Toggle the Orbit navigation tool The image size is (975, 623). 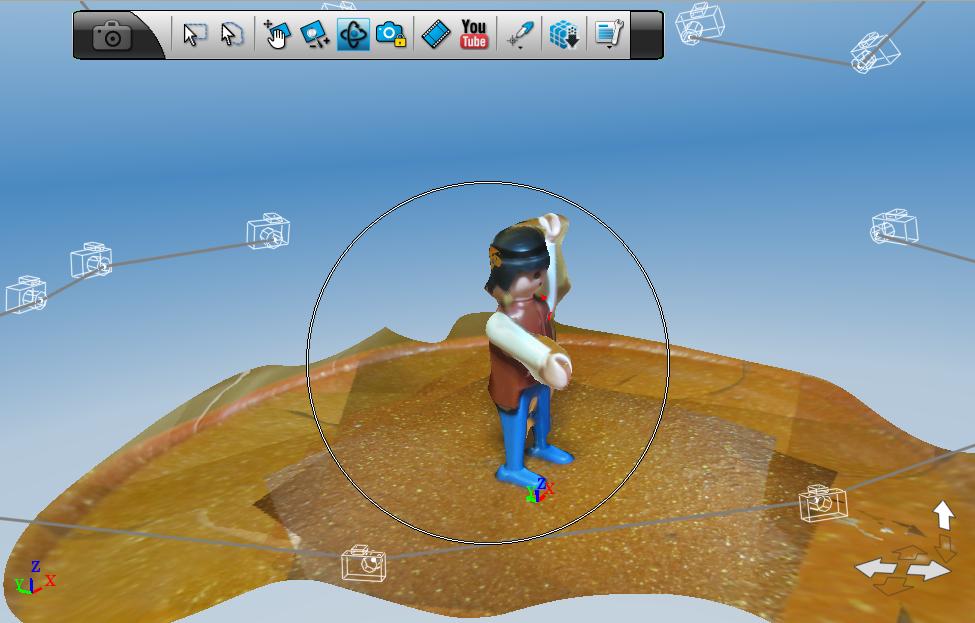coord(353,34)
